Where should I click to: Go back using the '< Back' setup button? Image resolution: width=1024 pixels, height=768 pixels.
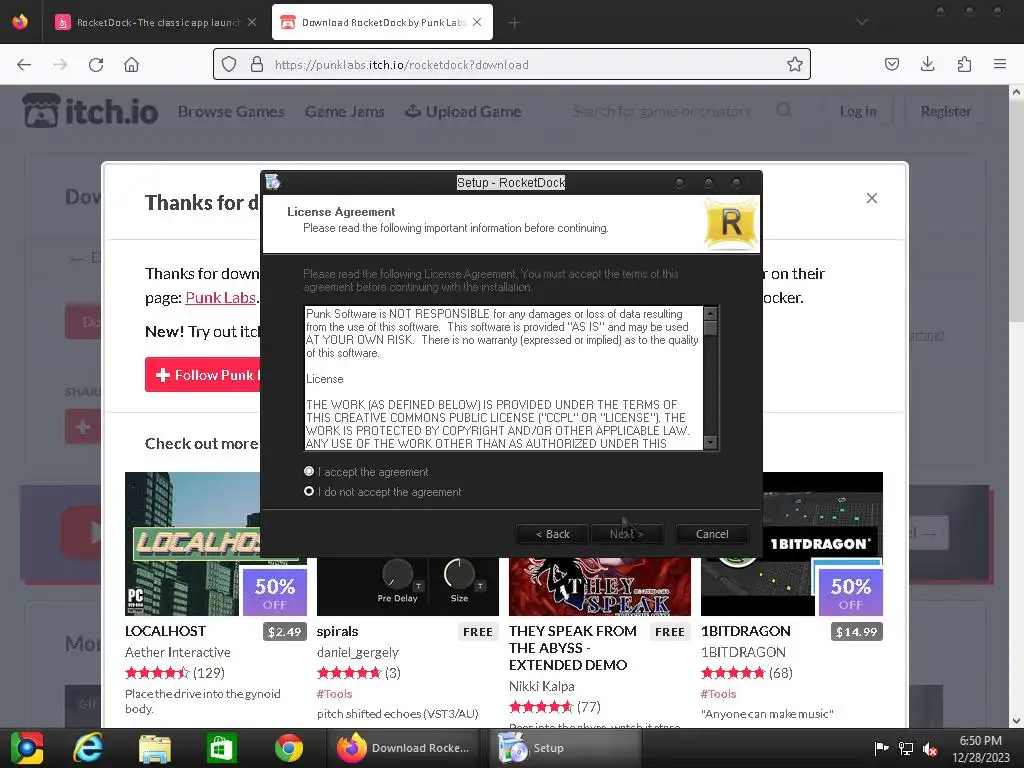pos(552,534)
